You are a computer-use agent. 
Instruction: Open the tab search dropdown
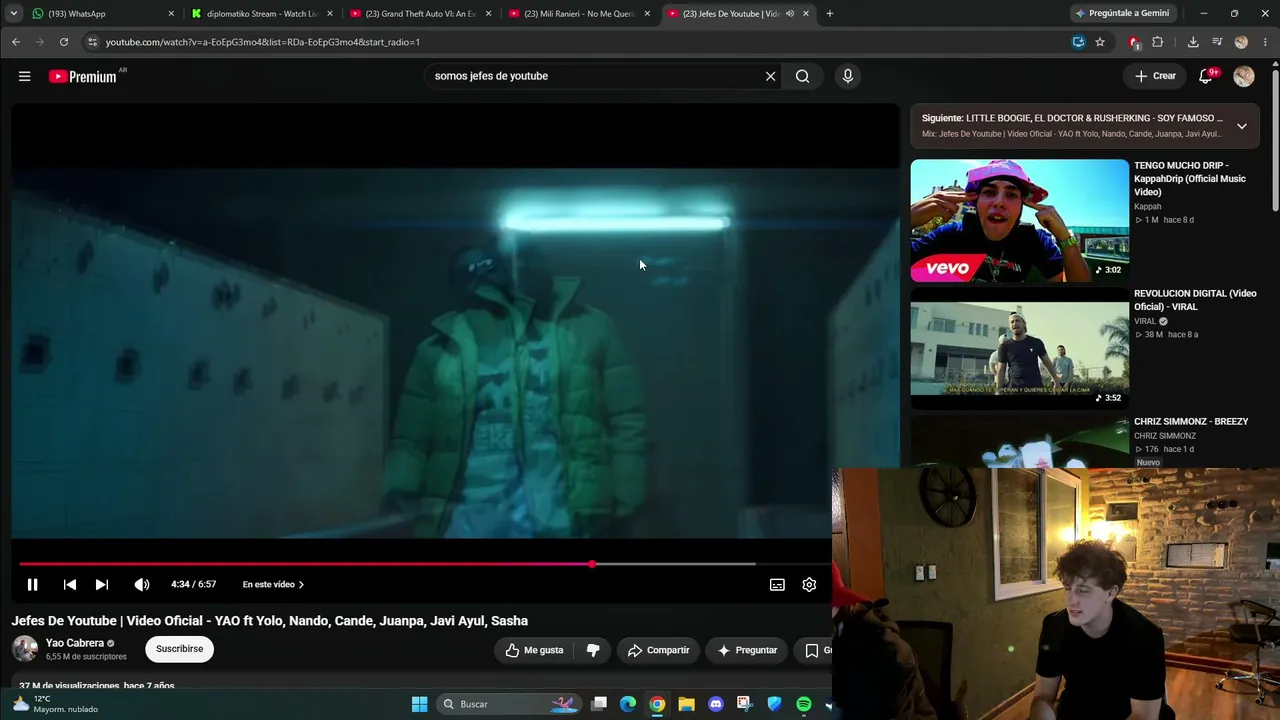coord(13,14)
